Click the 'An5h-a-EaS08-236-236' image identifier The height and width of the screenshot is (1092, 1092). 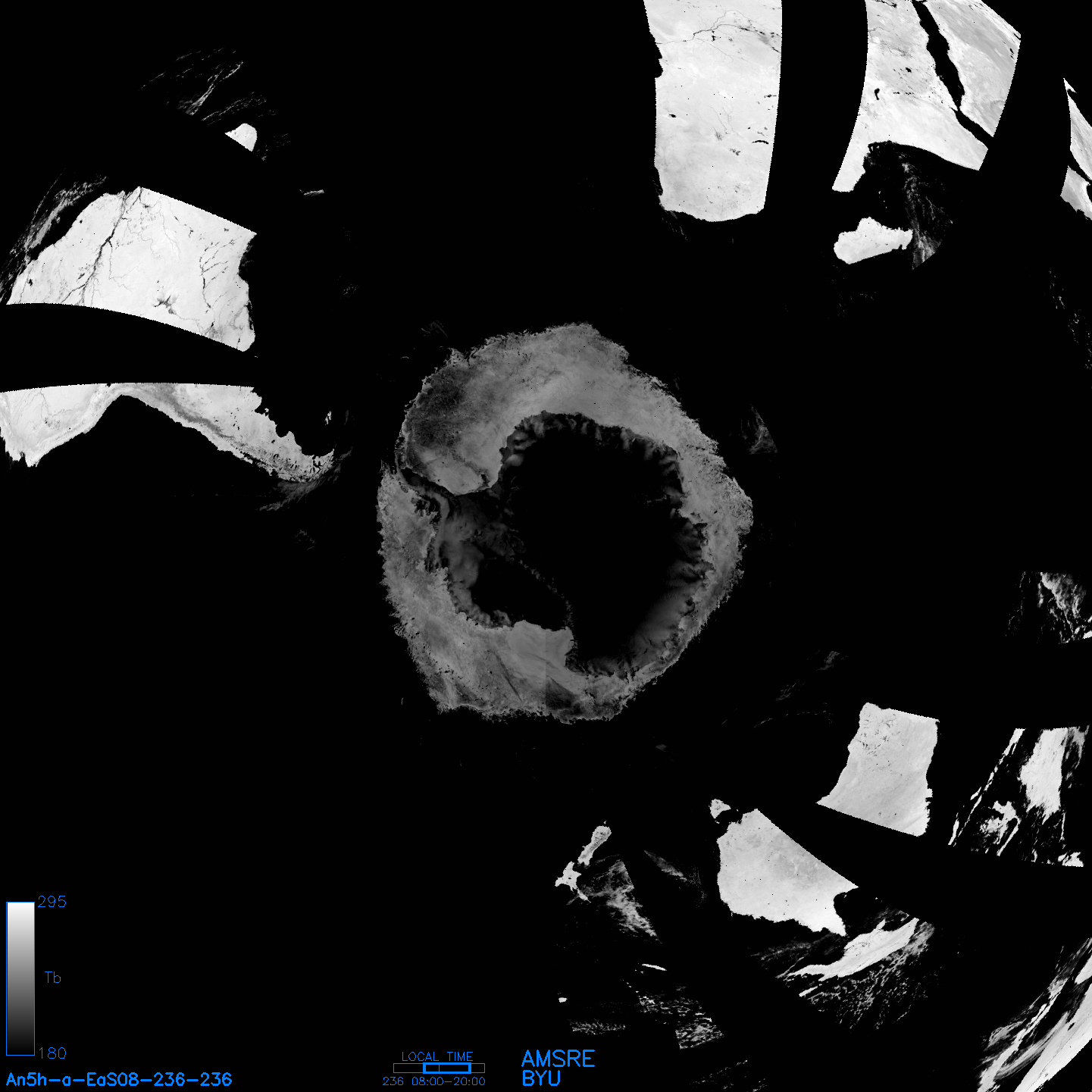pyautogui.click(x=119, y=1080)
